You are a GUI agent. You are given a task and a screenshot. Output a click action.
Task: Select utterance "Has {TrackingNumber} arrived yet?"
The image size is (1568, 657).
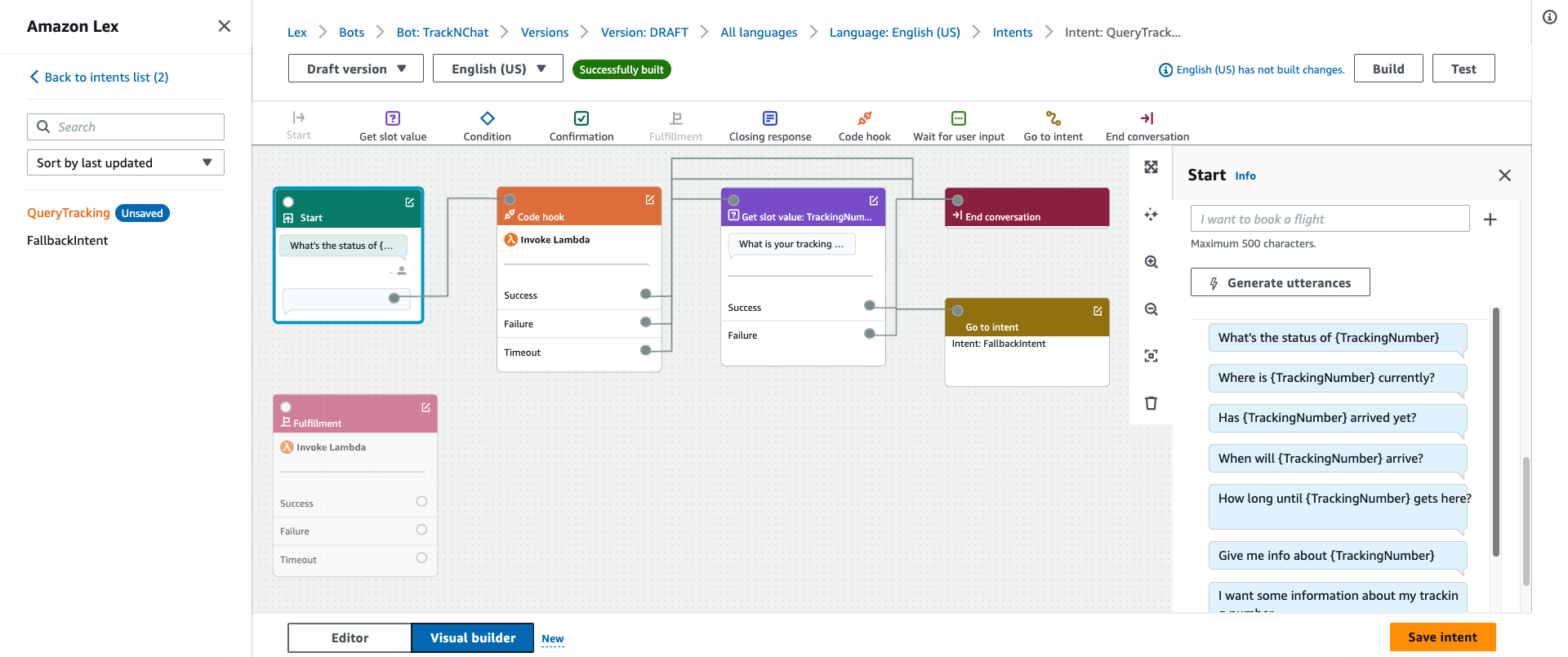1338,418
